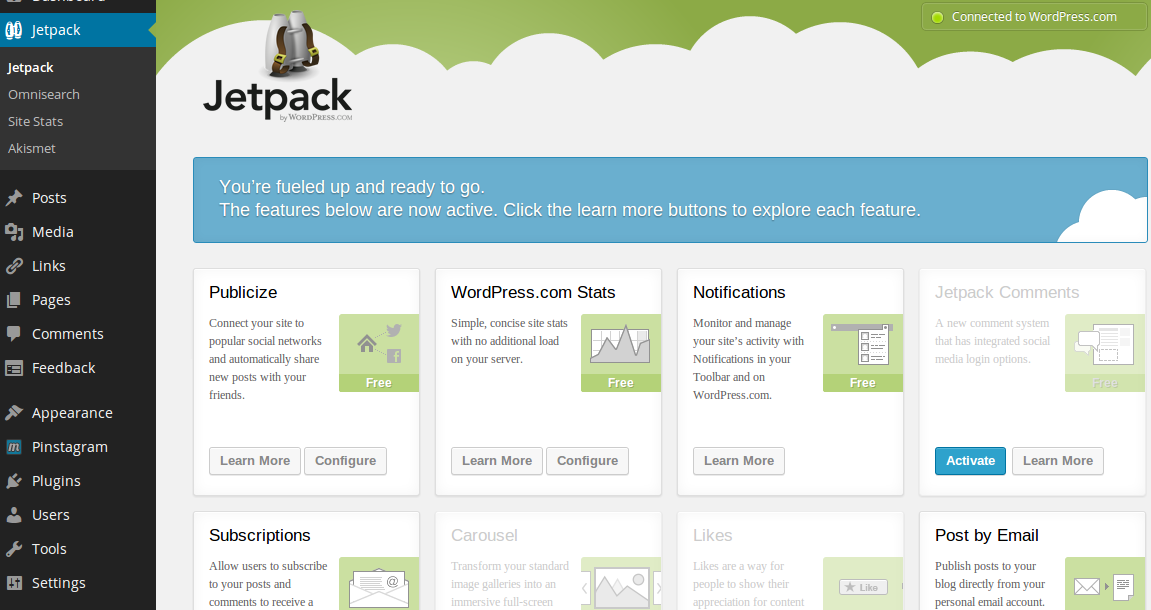Click the Jetpack Comments card title
1151x610 pixels.
point(1007,292)
